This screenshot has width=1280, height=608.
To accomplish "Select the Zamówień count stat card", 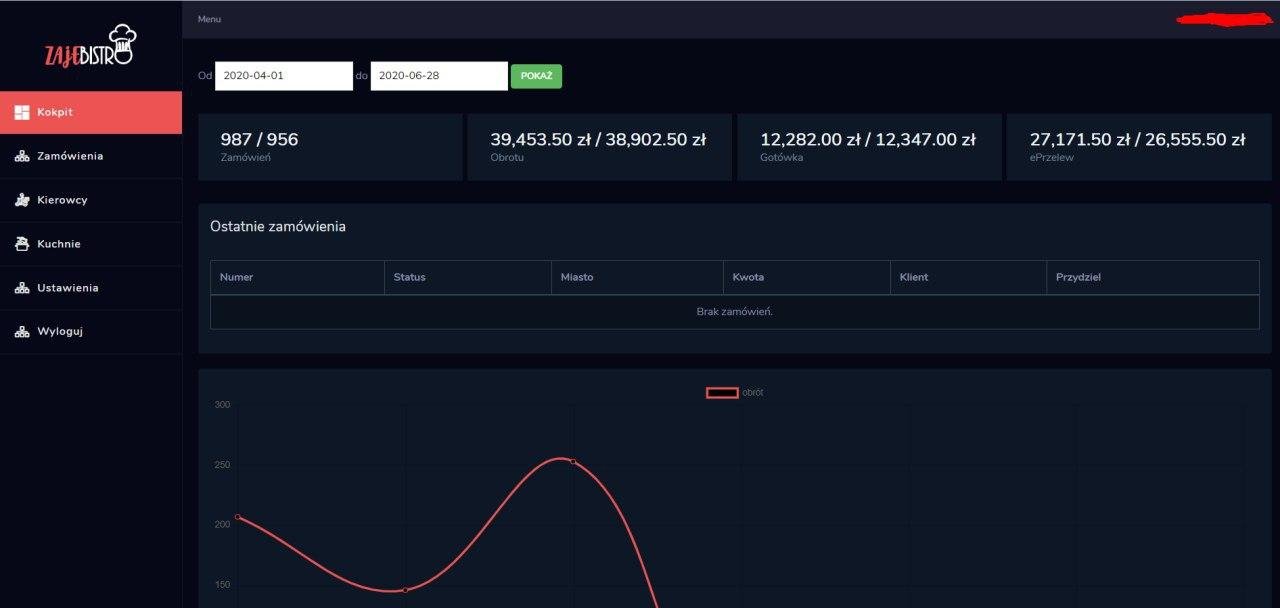I will pyautogui.click(x=330, y=147).
